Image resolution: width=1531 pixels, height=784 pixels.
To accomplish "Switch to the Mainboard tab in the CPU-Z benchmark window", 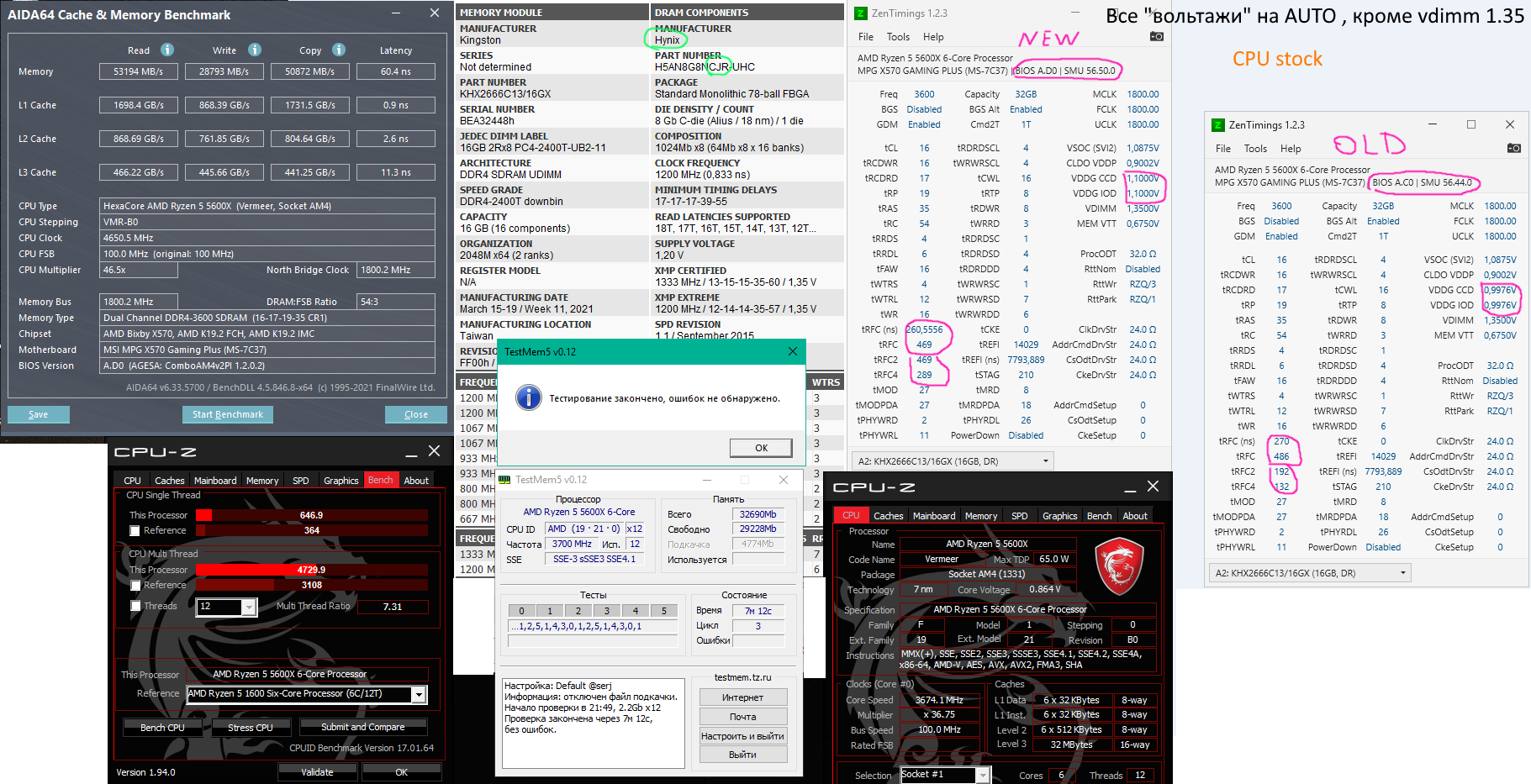I will click(x=215, y=481).
